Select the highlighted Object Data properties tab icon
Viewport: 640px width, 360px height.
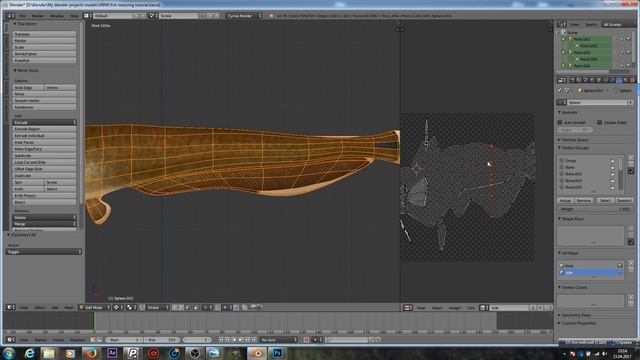click(x=619, y=80)
